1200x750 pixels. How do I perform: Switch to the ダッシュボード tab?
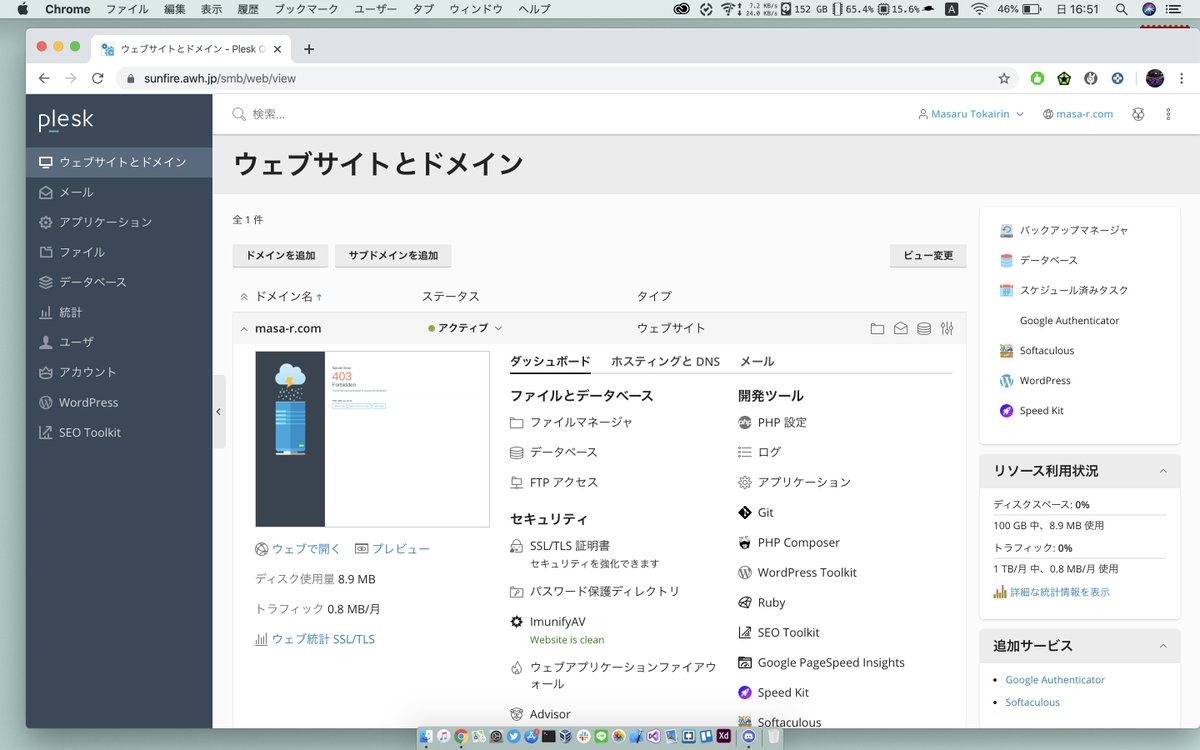point(550,361)
